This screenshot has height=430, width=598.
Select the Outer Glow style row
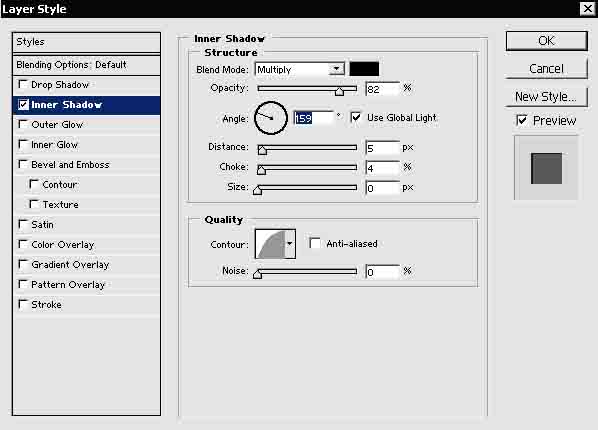(86, 124)
